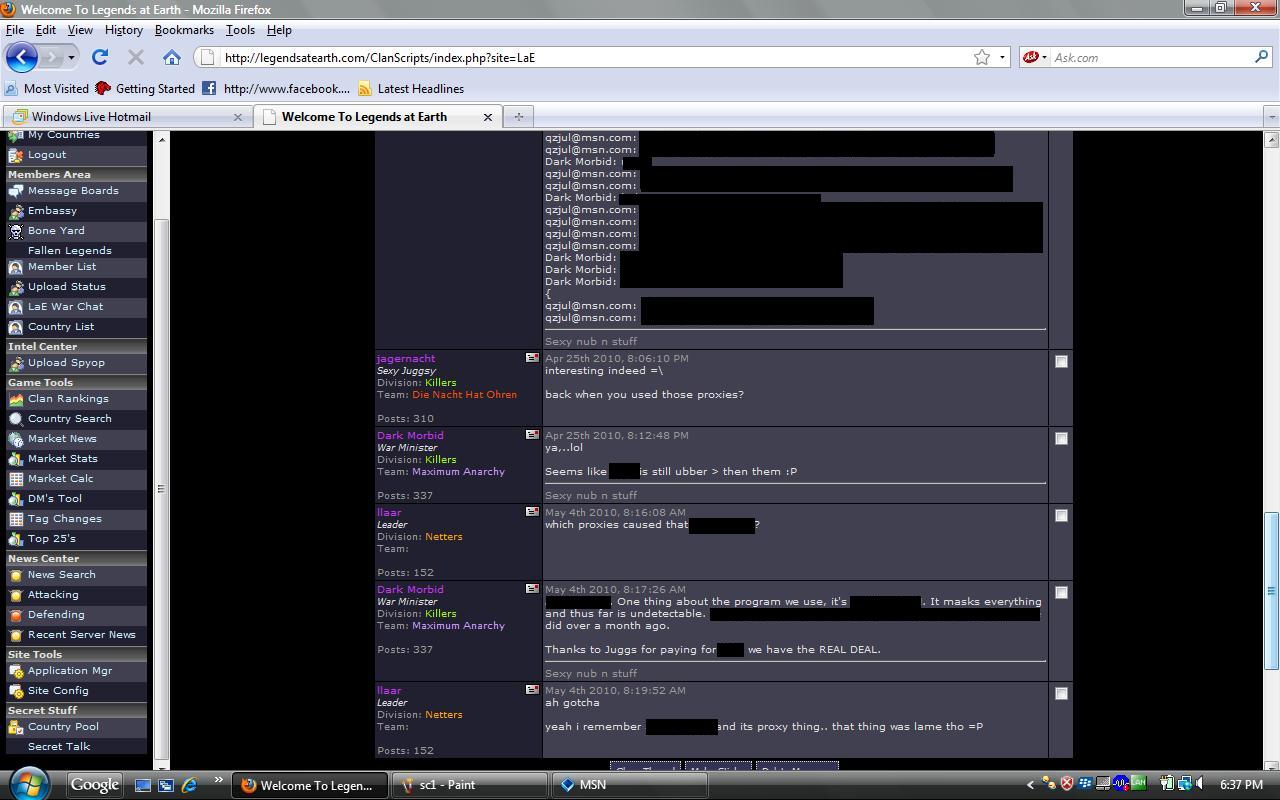Tick checkbox beside llaar's 8:16:08 AM post
This screenshot has width=1280, height=800.
[1061, 515]
